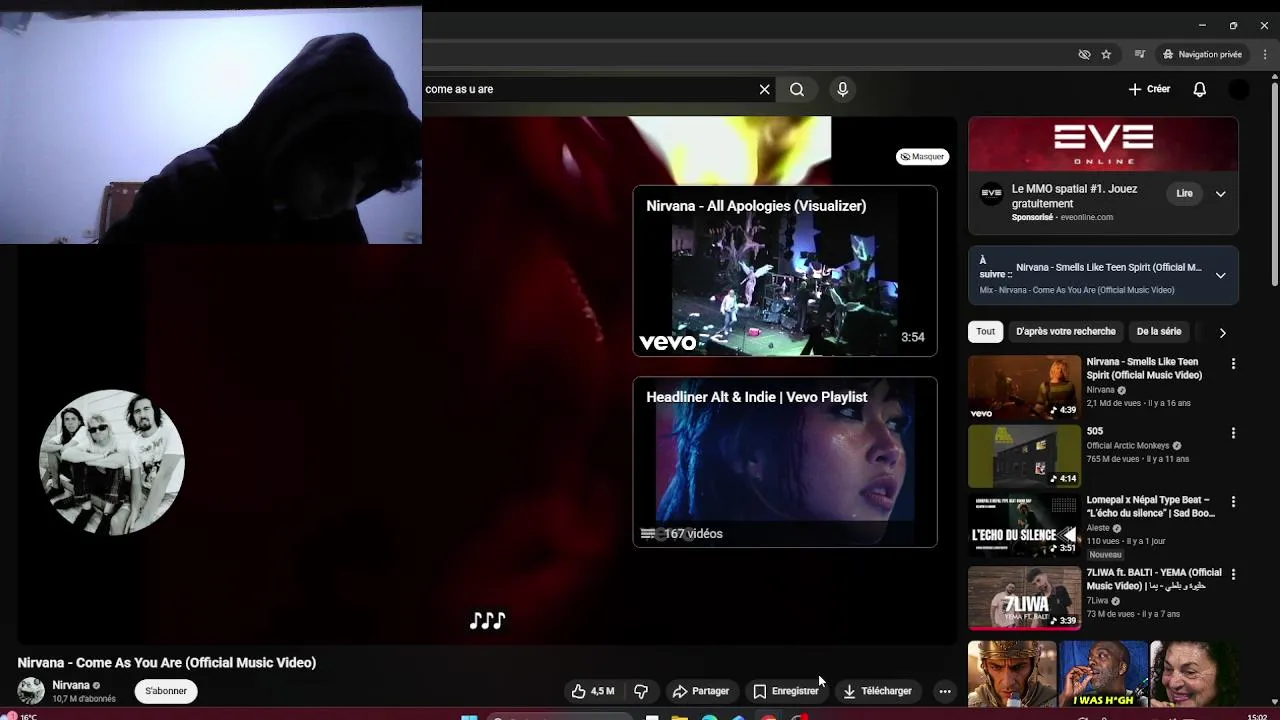Subscribe with the S'abonner button
Image resolution: width=1280 pixels, height=720 pixels.
166,691
